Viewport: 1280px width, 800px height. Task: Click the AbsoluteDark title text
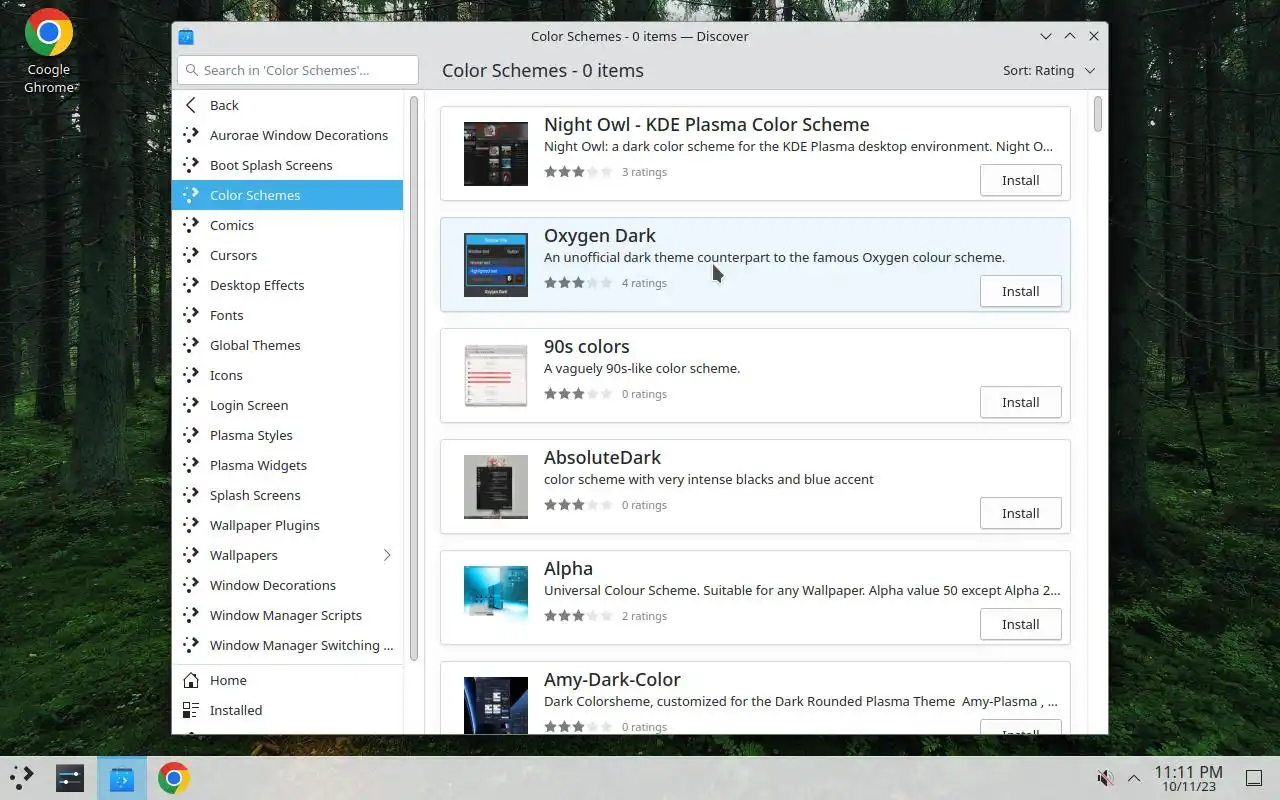(x=602, y=458)
